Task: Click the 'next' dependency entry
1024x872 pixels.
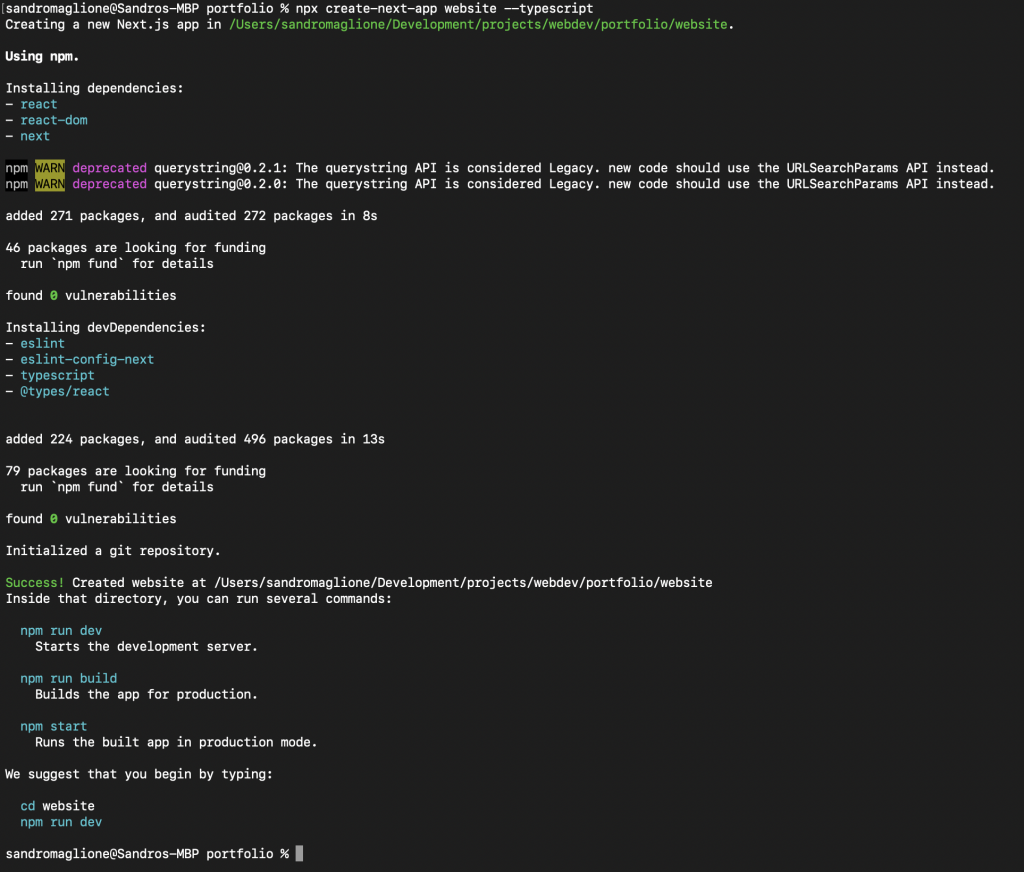Action: click(x=35, y=136)
